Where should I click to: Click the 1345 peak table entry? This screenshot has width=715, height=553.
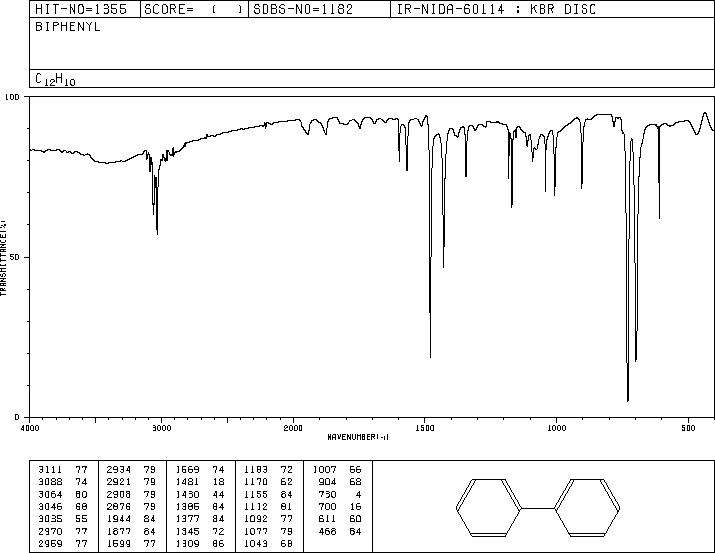[x=200, y=532]
